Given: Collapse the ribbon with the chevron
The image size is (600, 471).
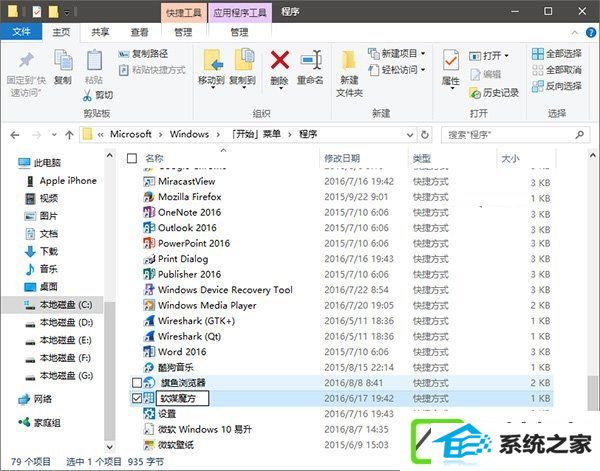Looking at the screenshot, I should pos(575,33).
